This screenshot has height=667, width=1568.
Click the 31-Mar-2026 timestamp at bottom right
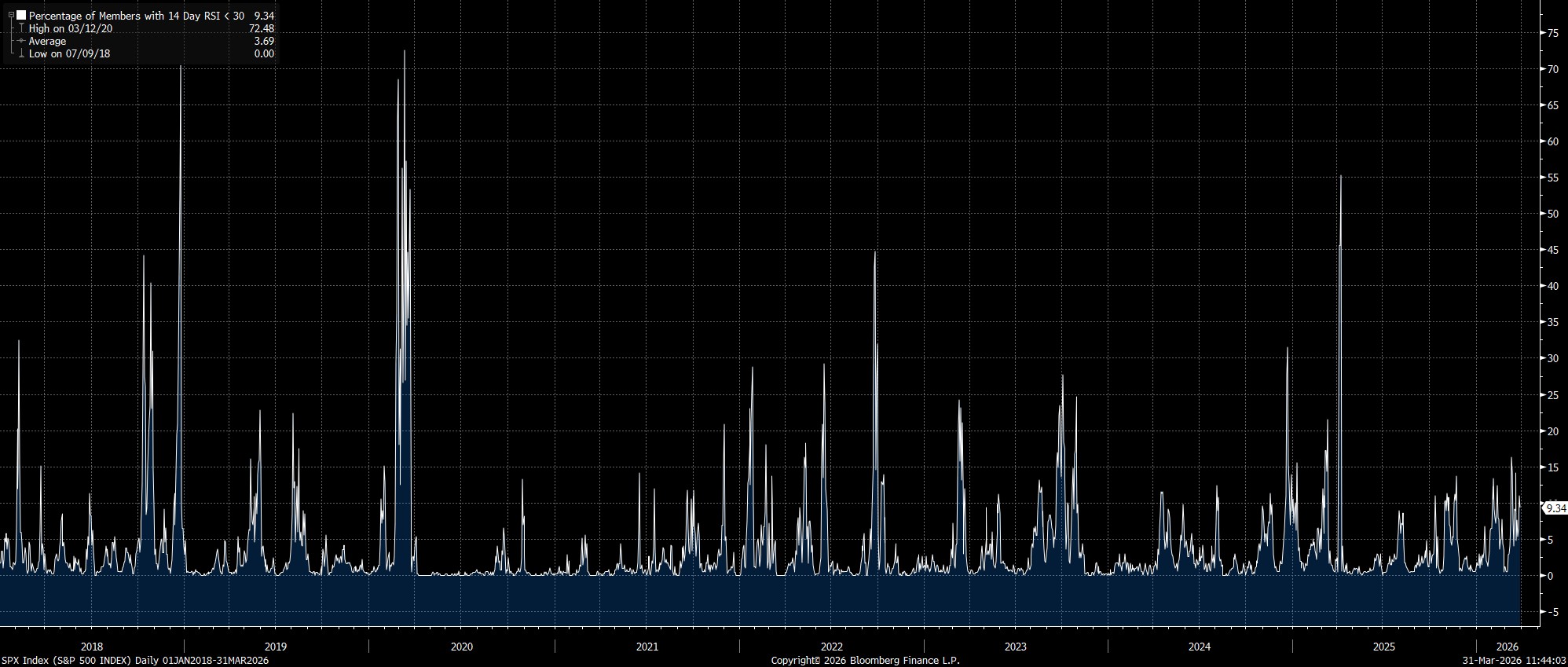pos(1514,660)
